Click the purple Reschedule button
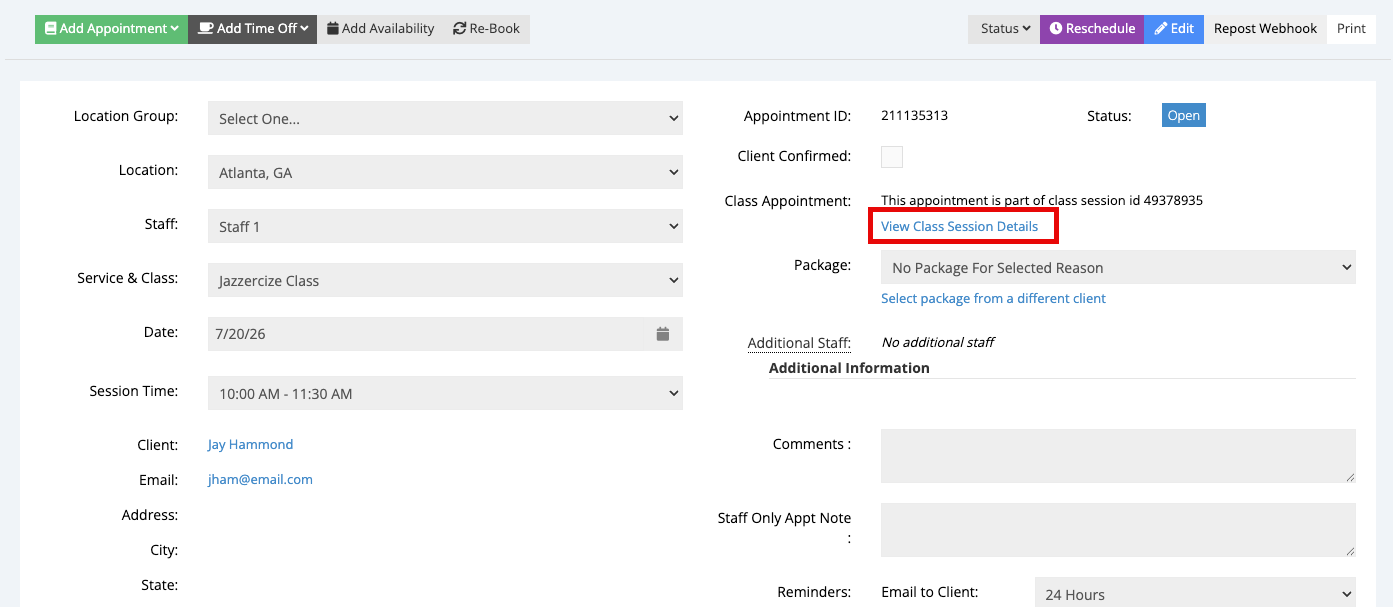Viewport: 1393px width, 607px height. tap(1092, 29)
